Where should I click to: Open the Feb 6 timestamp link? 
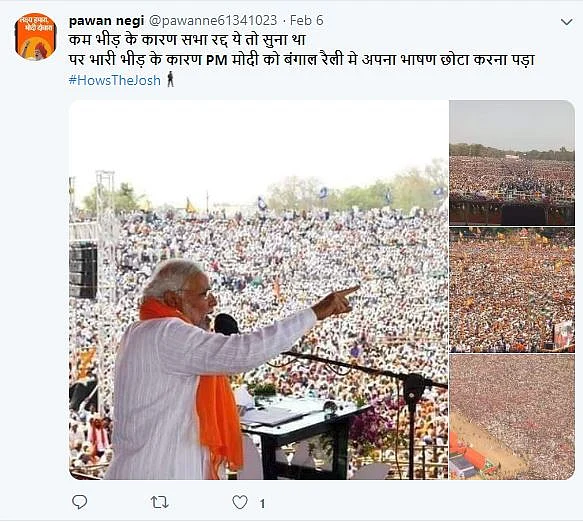click(307, 20)
